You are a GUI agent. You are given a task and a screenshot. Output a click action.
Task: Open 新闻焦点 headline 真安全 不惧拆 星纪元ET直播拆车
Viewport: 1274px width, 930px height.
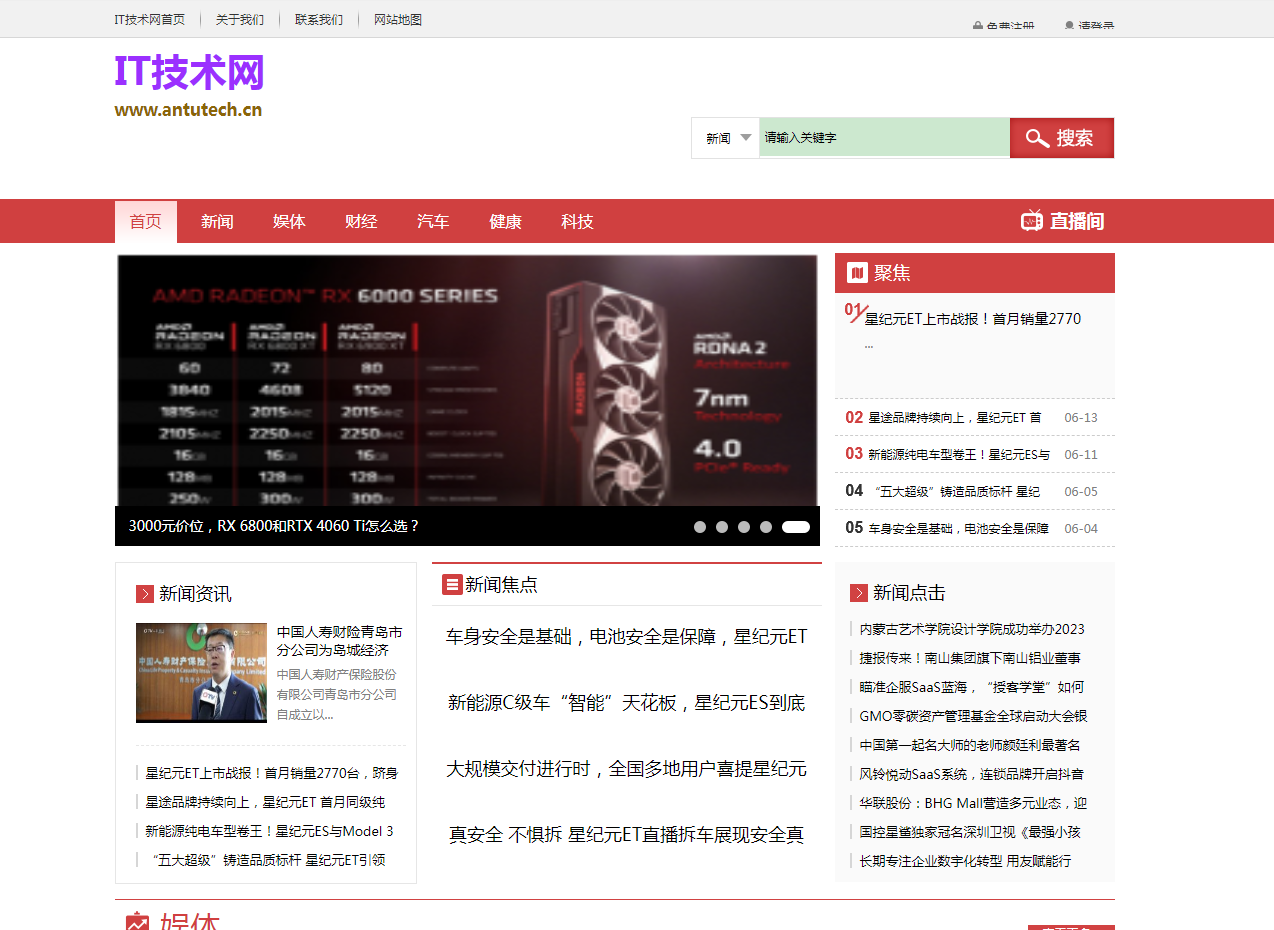pyautogui.click(x=626, y=835)
